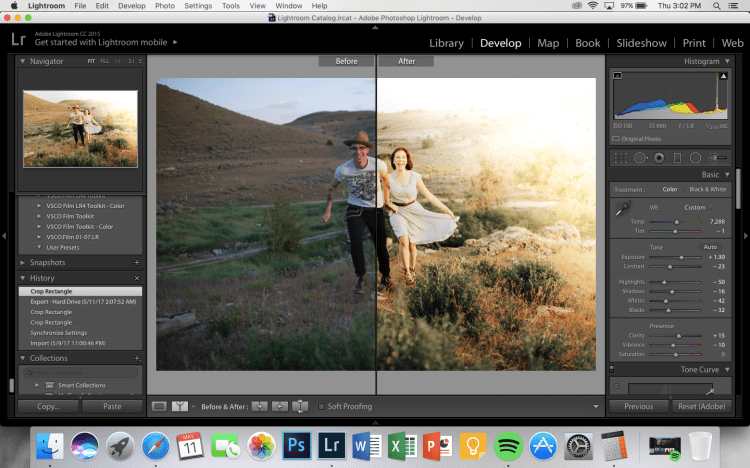750x468 pixels.
Task: Choose the Graduated Filter tool
Action: [677, 157]
